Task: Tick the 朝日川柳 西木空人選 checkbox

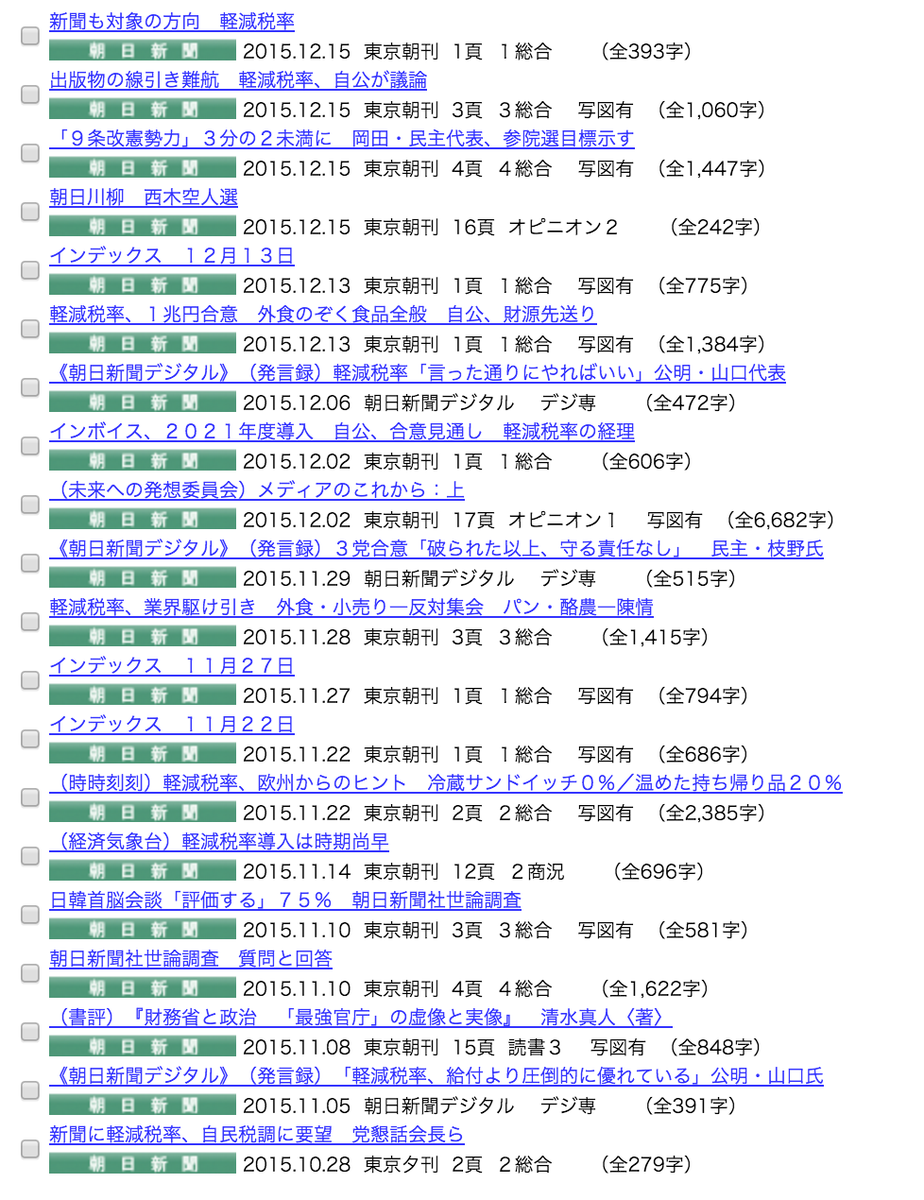Action: point(30,211)
